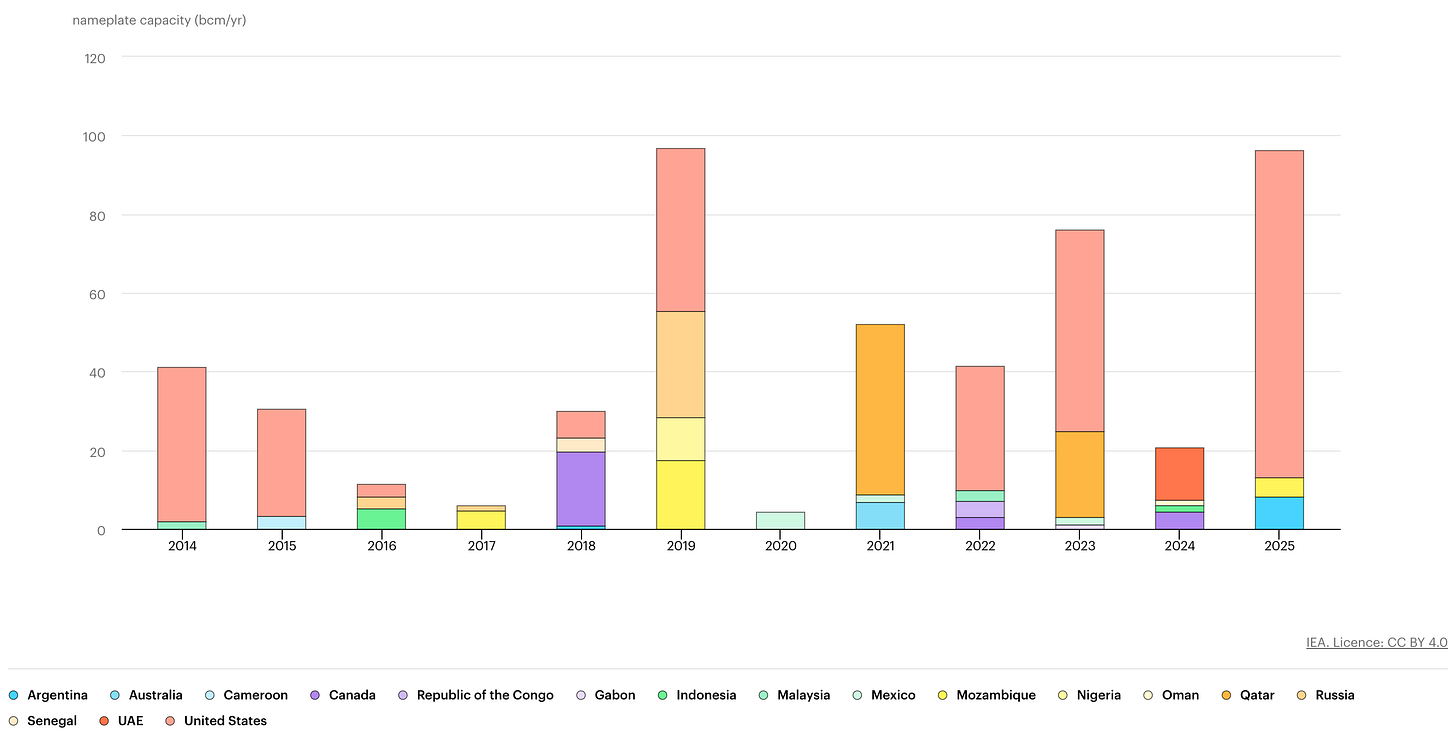The width and height of the screenshot is (1456, 739).
Task: Select the Argentina legend color dot
Action: coord(12,694)
